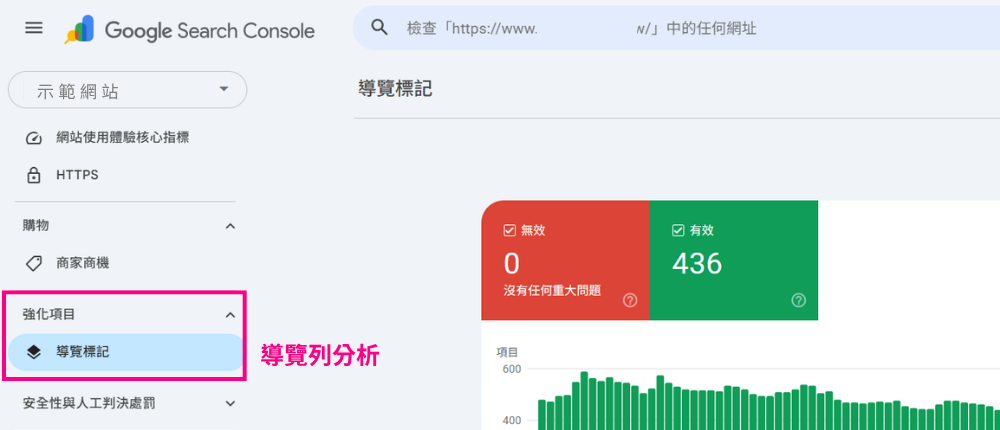Collapse the 強化項目 section
1000x430 pixels.
[x=231, y=315]
